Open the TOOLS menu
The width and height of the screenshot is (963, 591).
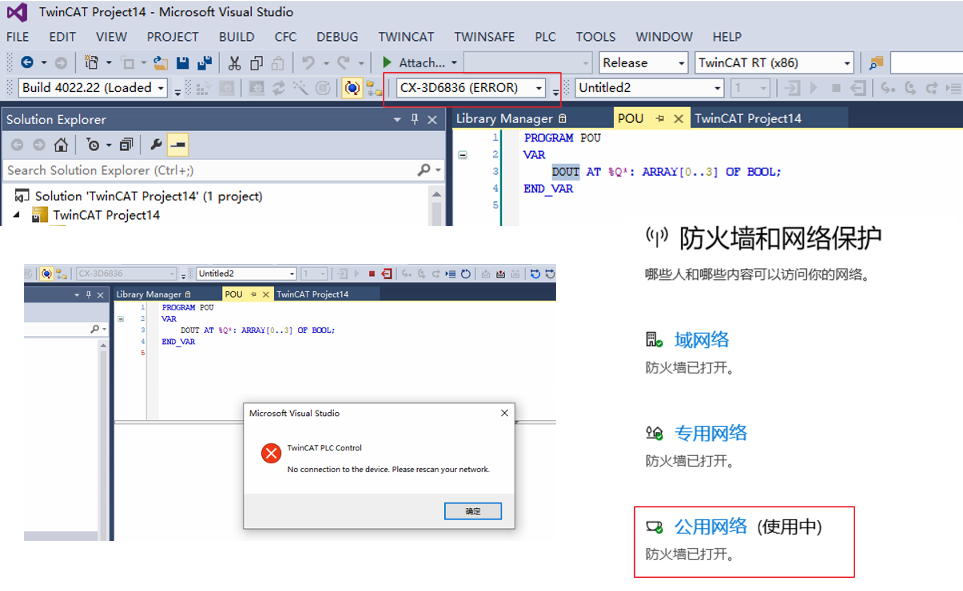595,37
